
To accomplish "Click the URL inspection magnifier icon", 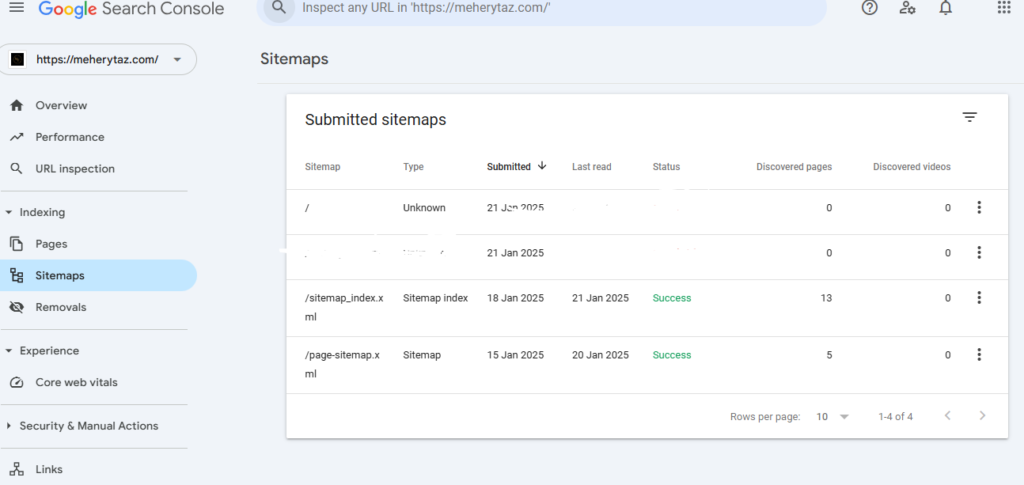I will (17, 168).
